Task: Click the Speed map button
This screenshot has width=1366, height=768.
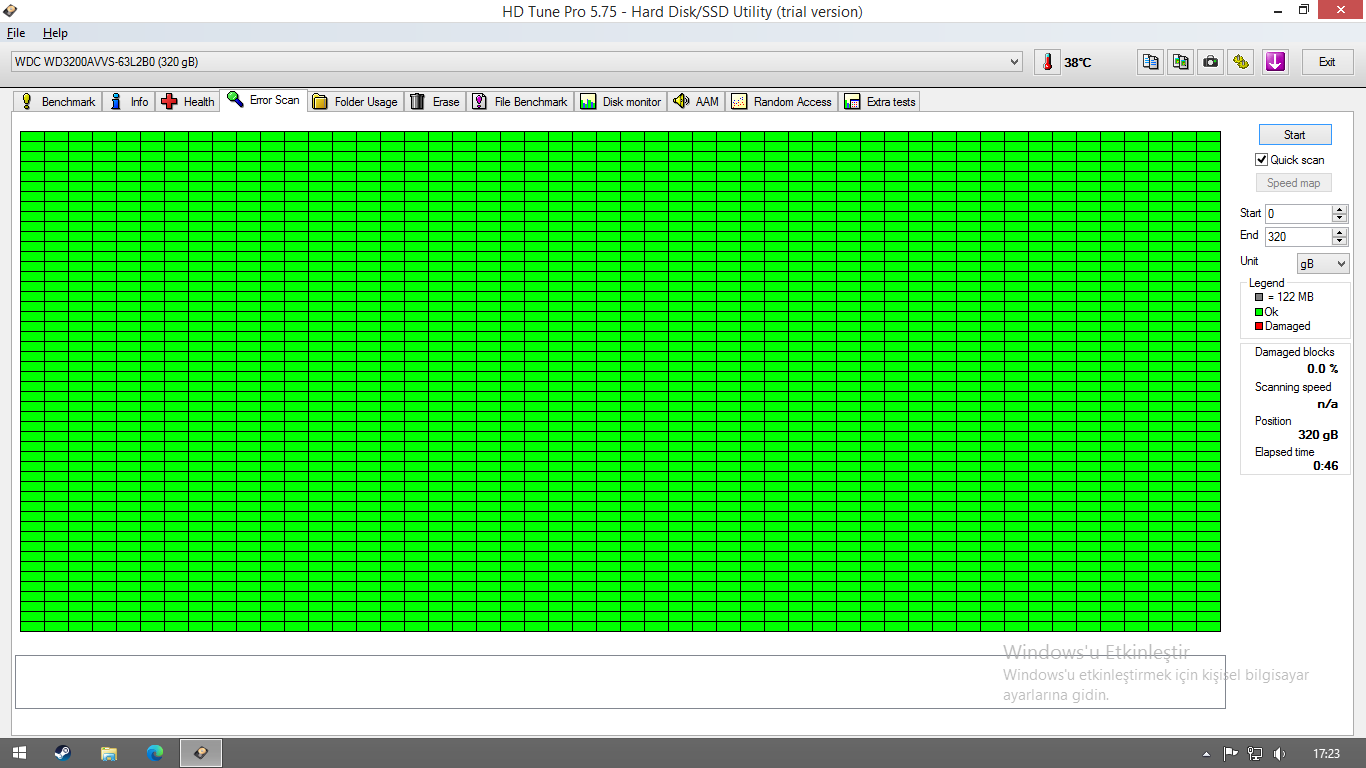Action: click(x=1294, y=183)
